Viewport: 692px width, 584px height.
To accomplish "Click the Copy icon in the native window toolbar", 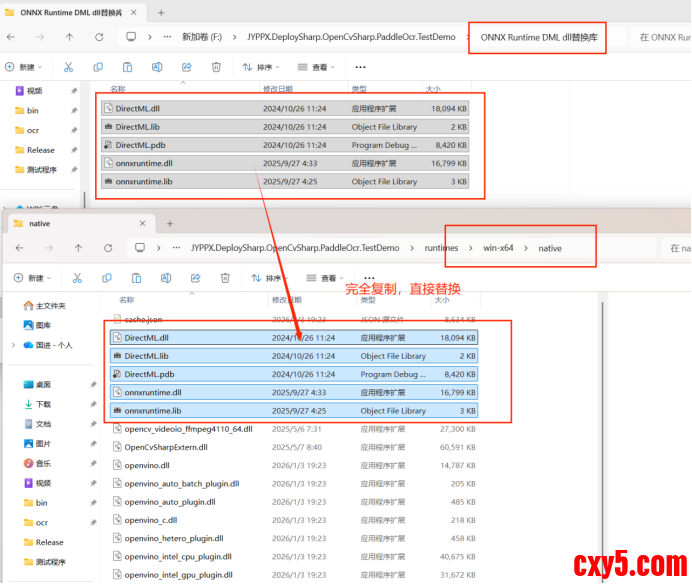I will pyautogui.click(x=106, y=277).
